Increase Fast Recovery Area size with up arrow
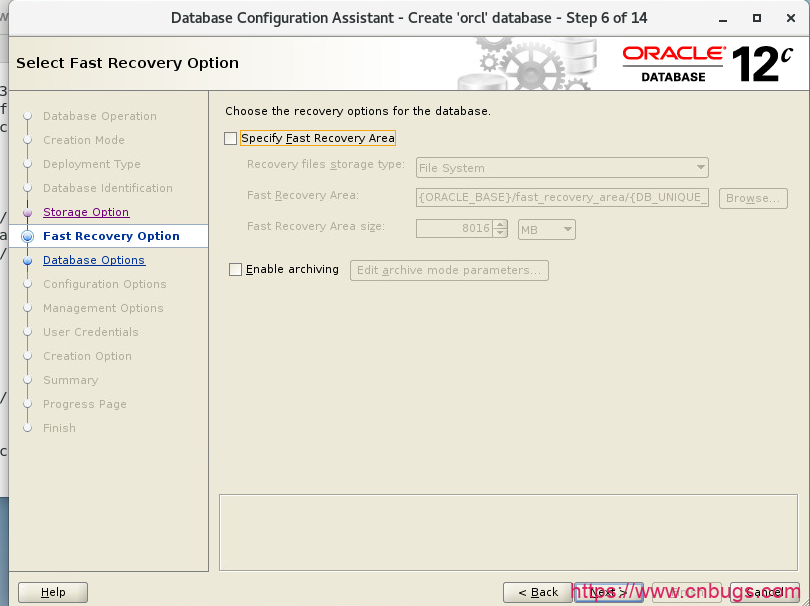 tap(501, 225)
